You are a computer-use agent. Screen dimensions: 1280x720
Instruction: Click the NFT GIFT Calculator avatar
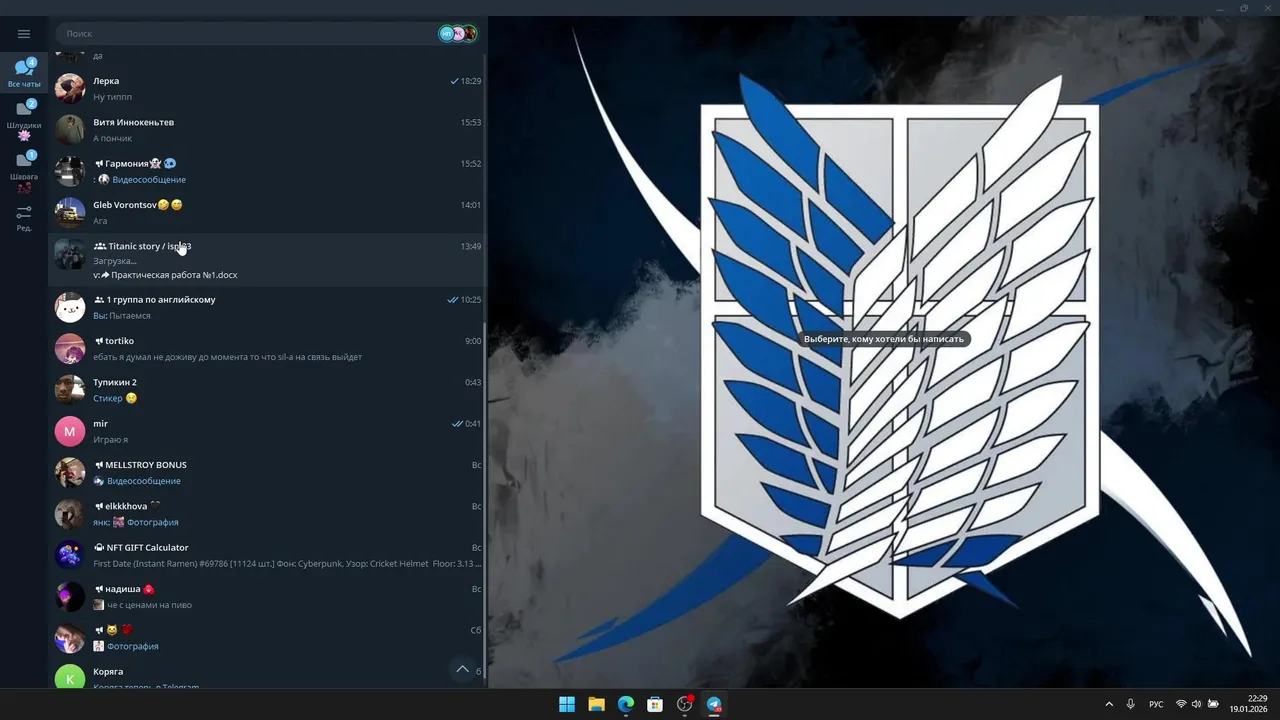click(x=69, y=555)
